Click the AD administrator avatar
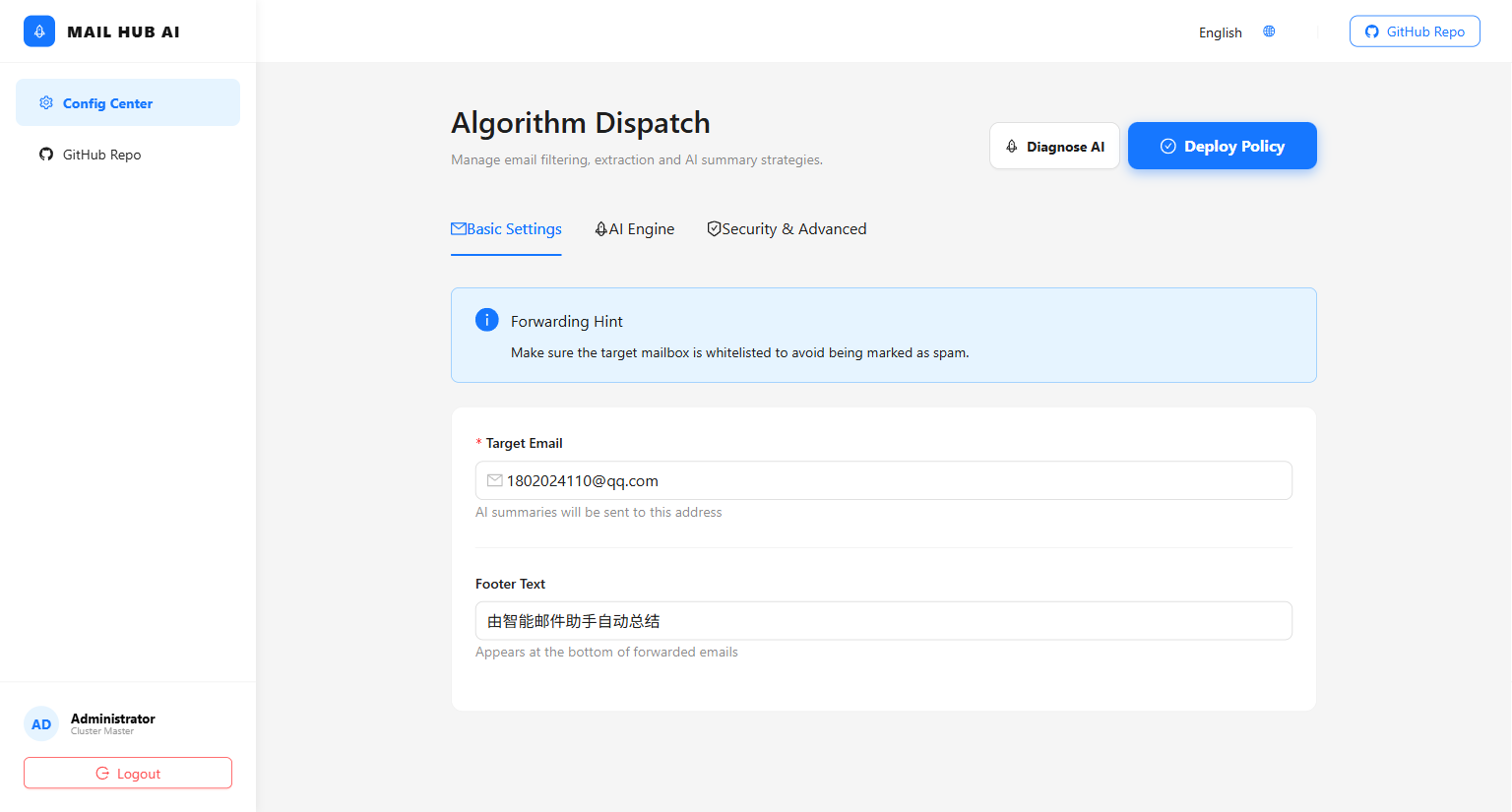The height and width of the screenshot is (812, 1512). [41, 724]
